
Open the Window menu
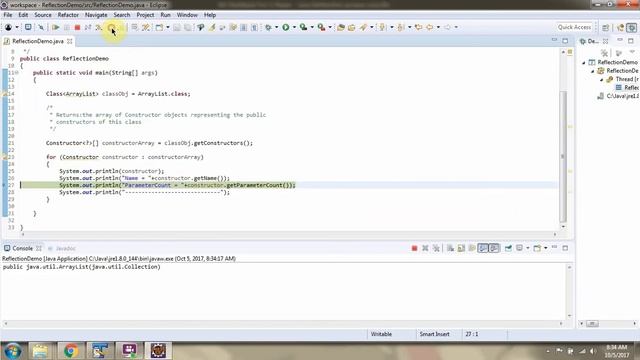pos(187,15)
